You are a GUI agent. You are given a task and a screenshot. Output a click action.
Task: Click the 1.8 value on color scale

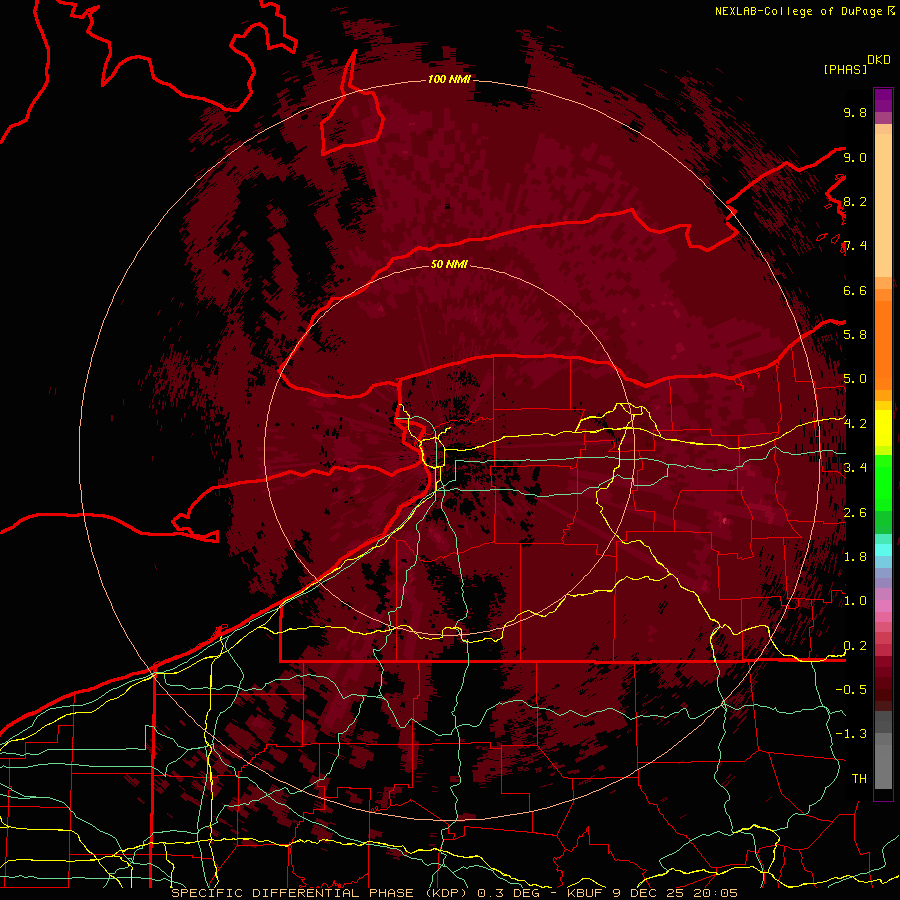pos(855,556)
